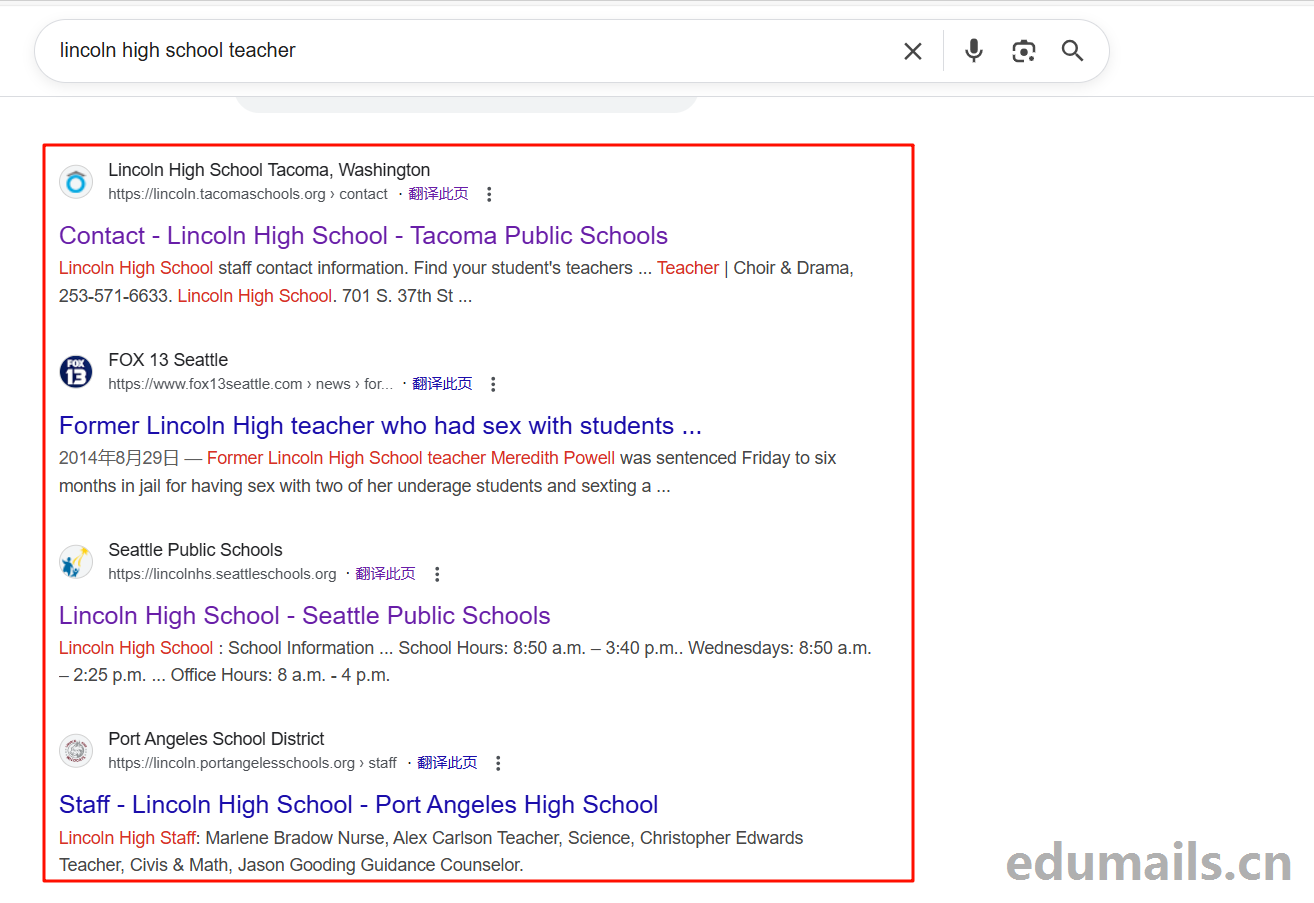Open Lincoln High School - Seattle Public Schools link
The width and height of the screenshot is (1314, 903).
pos(304,616)
